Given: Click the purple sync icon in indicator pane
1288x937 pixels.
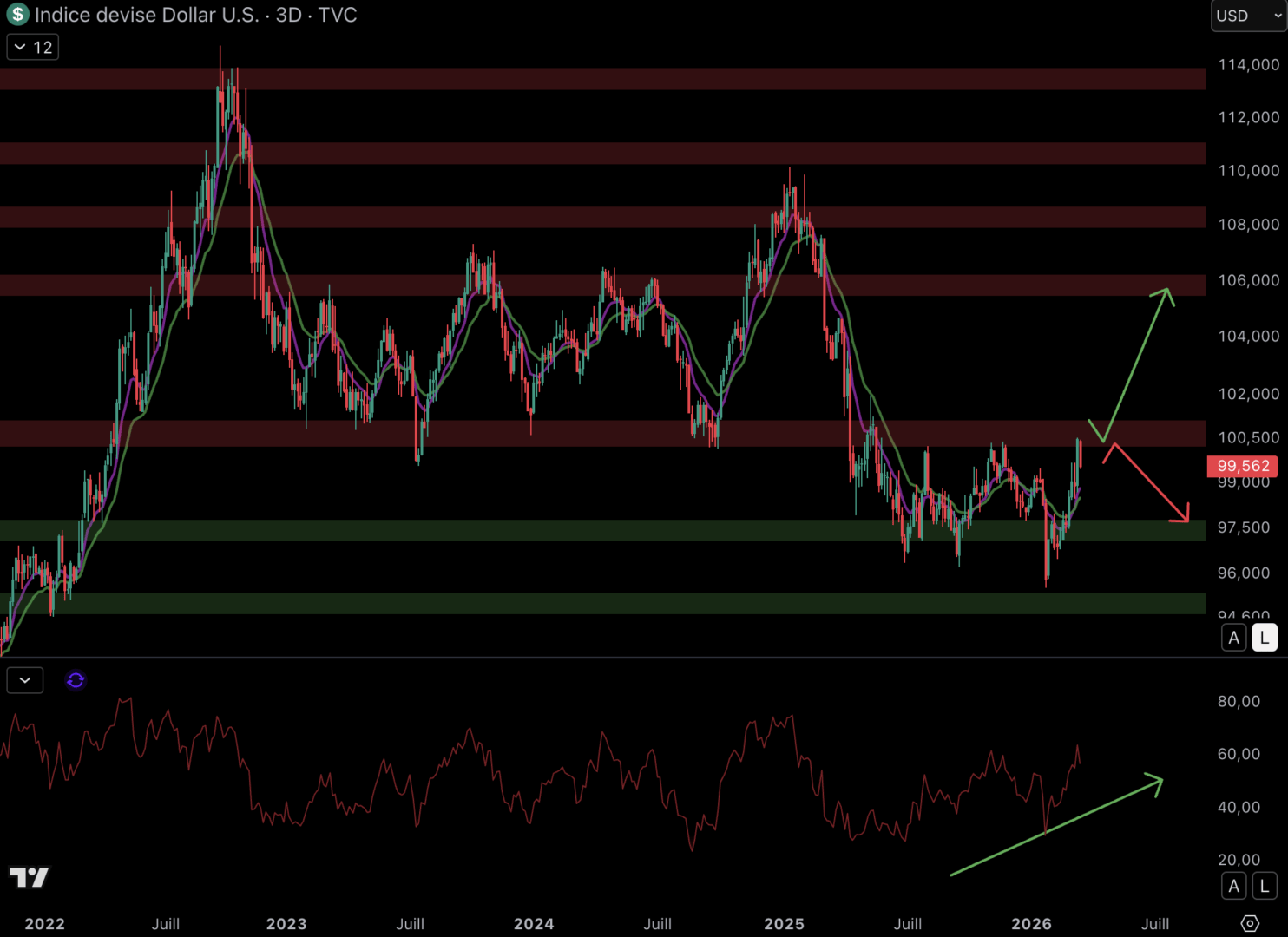Looking at the screenshot, I should 76,680.
